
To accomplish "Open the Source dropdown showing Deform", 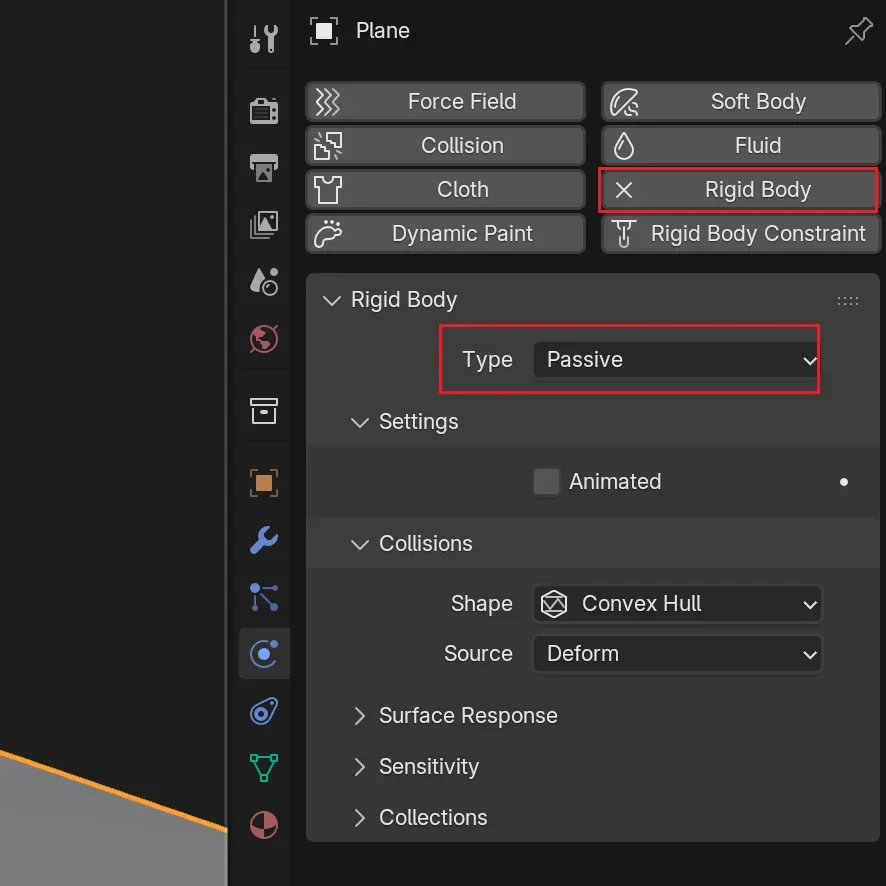I will pos(677,654).
